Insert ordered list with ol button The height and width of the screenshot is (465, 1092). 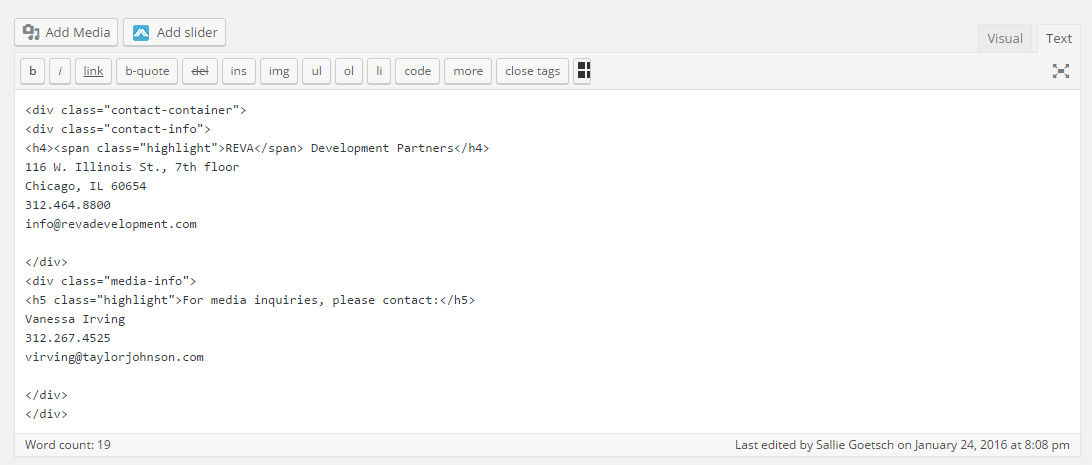coord(349,71)
